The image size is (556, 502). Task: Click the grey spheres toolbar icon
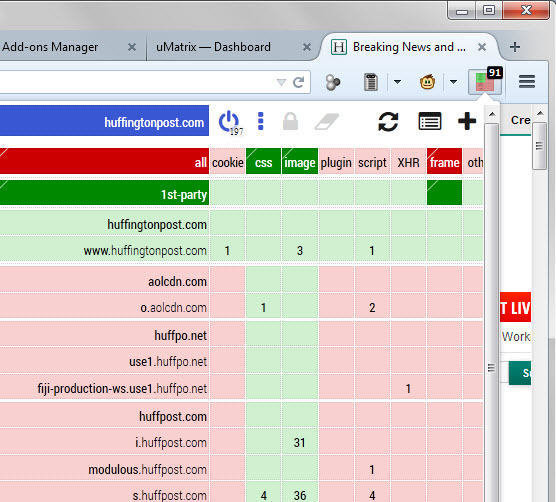click(333, 83)
